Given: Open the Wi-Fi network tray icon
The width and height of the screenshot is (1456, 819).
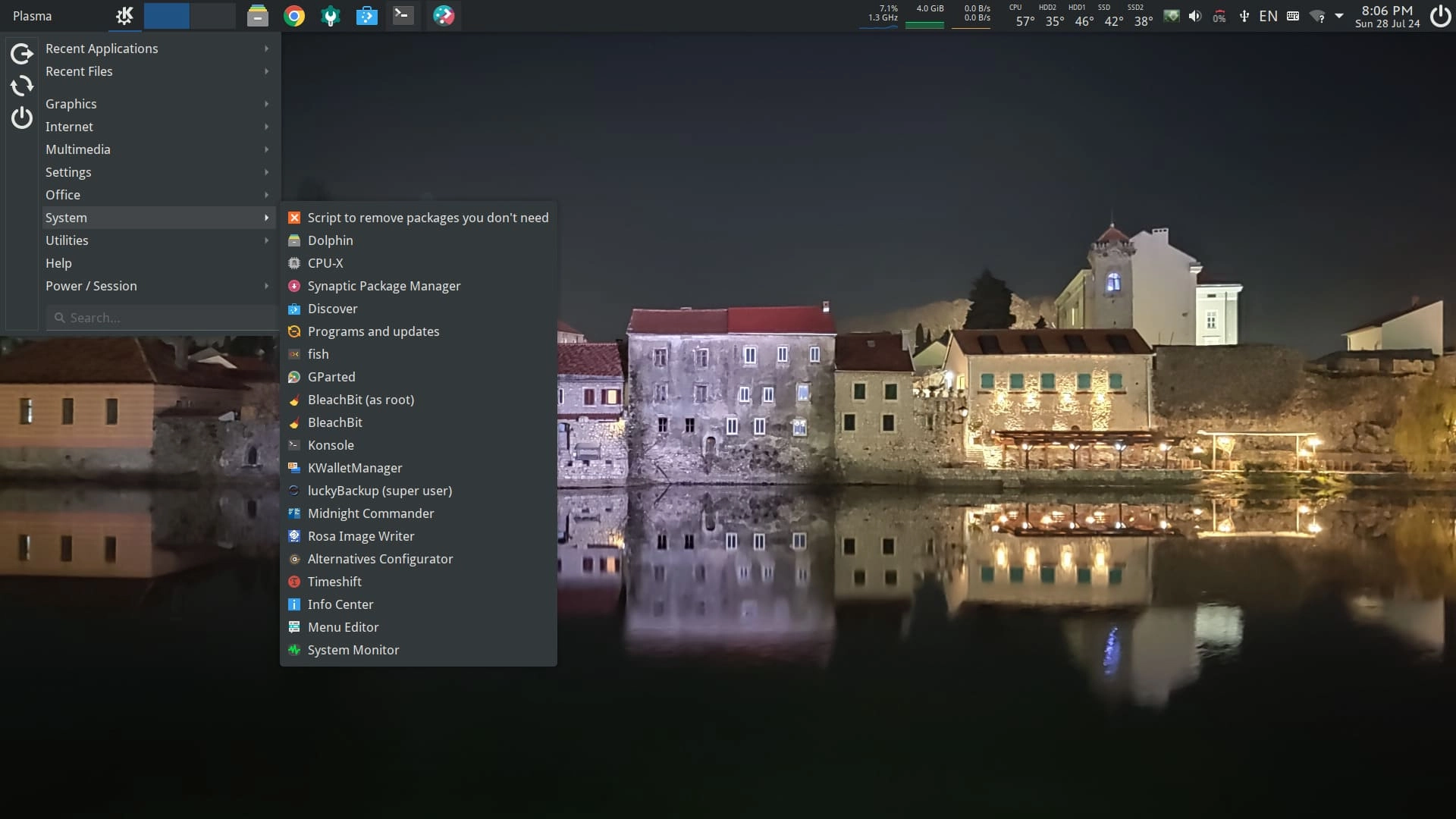Looking at the screenshot, I should [x=1318, y=16].
